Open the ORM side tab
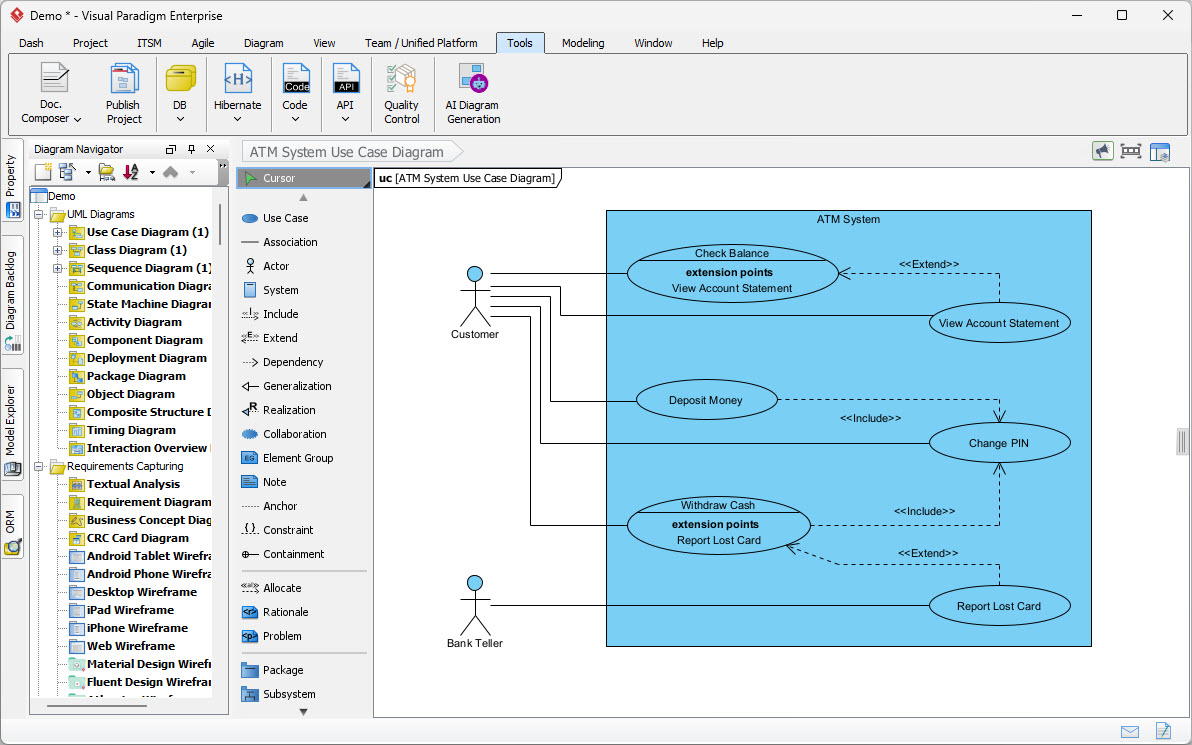The height and width of the screenshot is (745, 1192). [12, 528]
